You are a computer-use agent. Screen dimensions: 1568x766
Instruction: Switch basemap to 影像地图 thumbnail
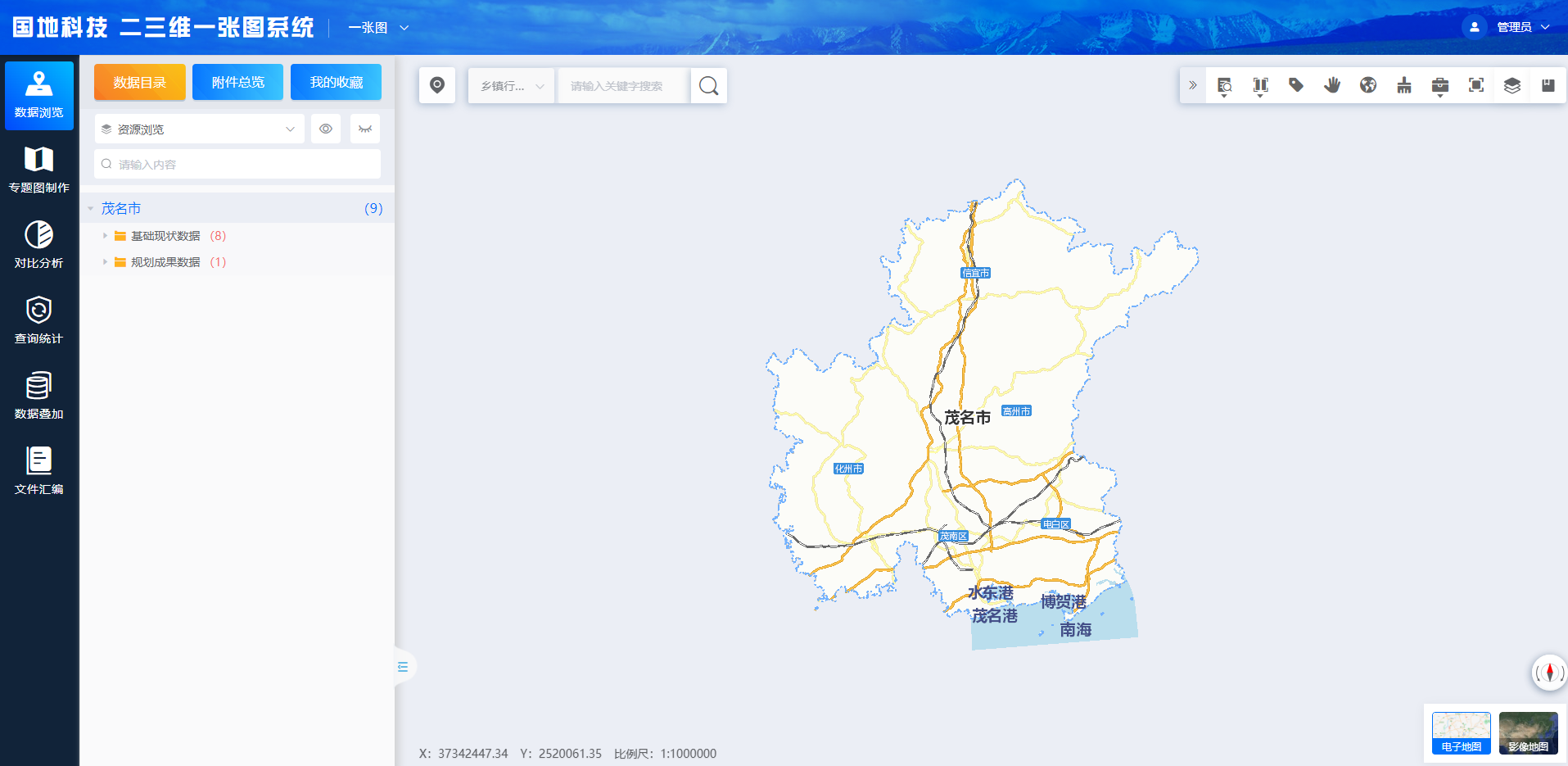pos(1528,732)
